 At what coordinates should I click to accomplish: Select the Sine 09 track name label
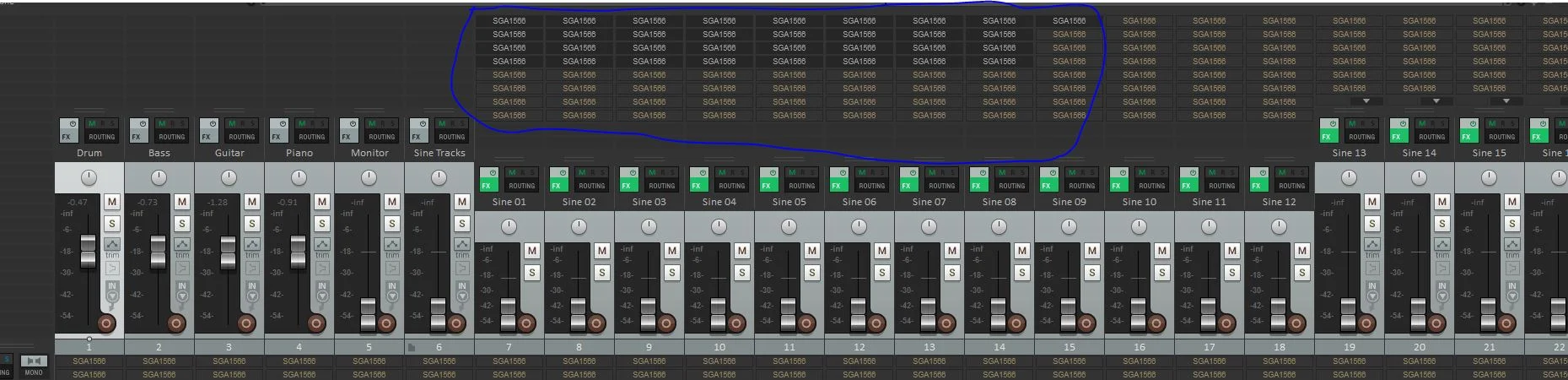1069,202
